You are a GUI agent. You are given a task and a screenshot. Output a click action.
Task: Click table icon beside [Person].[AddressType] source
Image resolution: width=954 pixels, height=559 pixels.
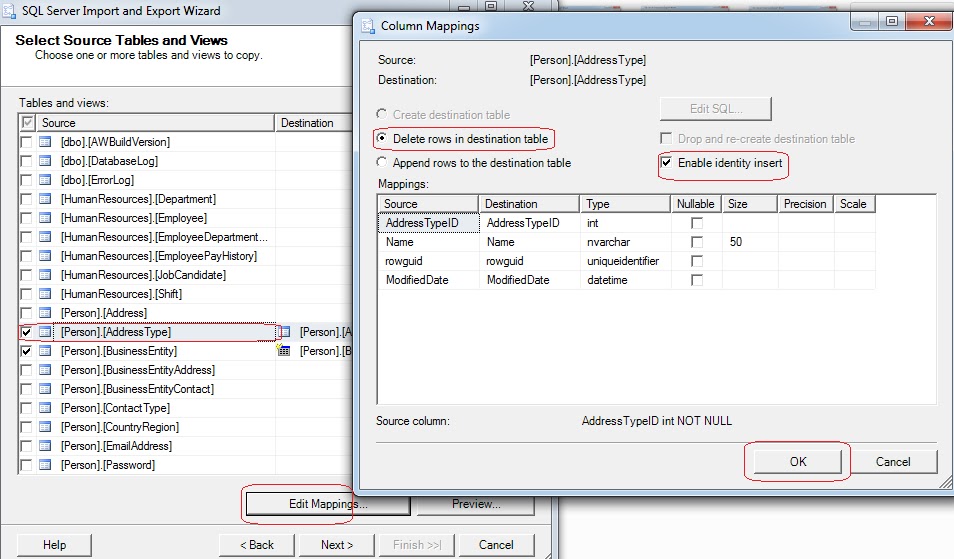(x=45, y=332)
